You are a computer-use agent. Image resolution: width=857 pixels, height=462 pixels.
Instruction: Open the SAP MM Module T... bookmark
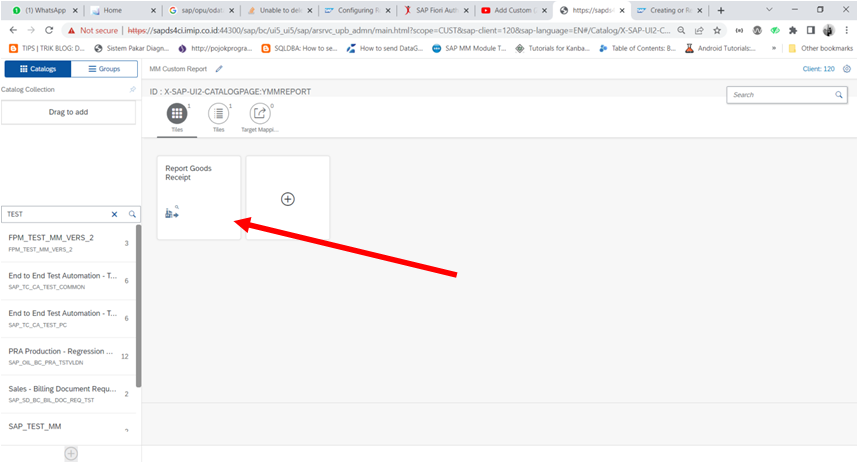pos(469,48)
